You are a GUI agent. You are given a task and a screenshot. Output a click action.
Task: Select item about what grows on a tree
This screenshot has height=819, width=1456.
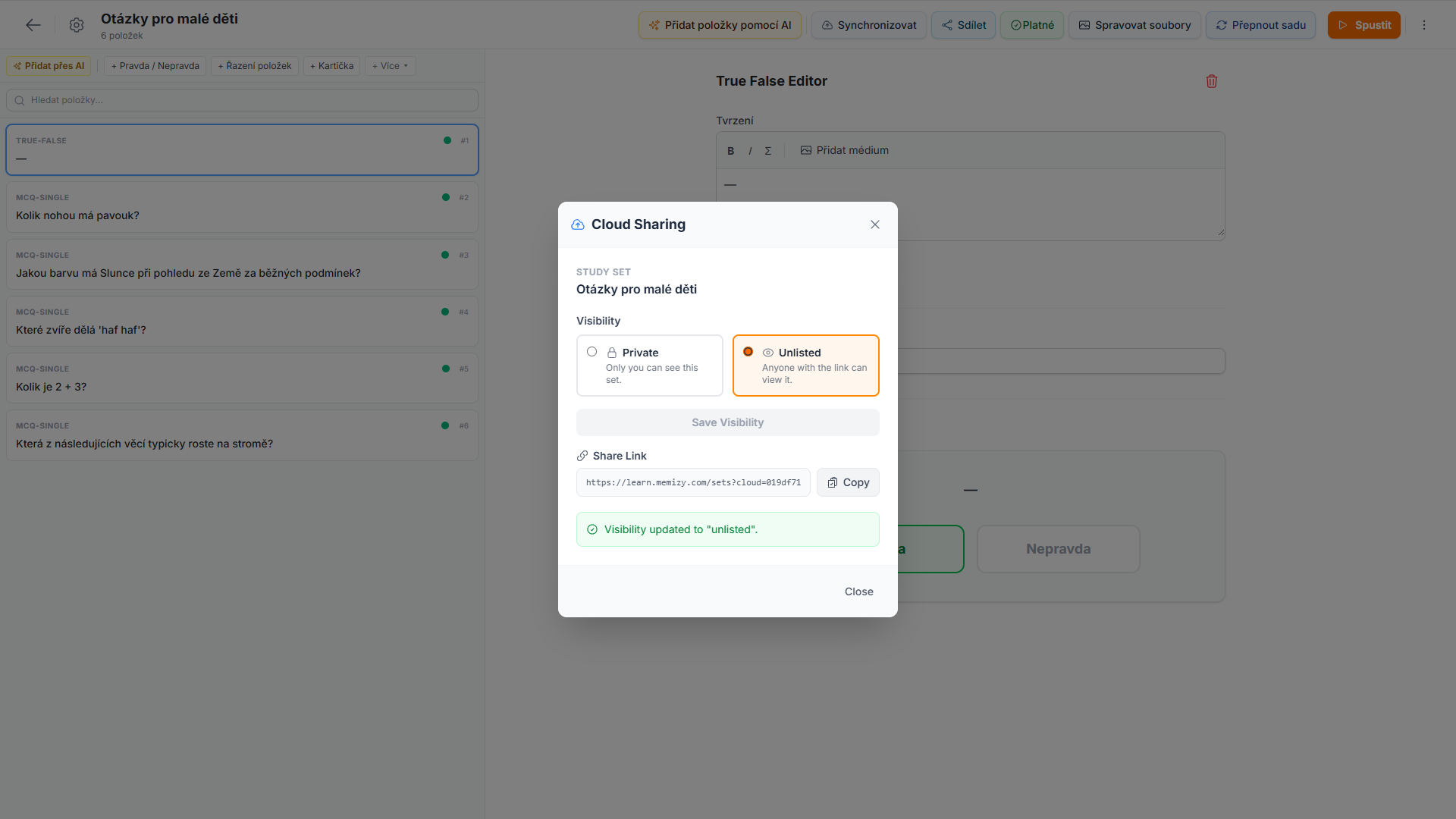[x=242, y=435]
